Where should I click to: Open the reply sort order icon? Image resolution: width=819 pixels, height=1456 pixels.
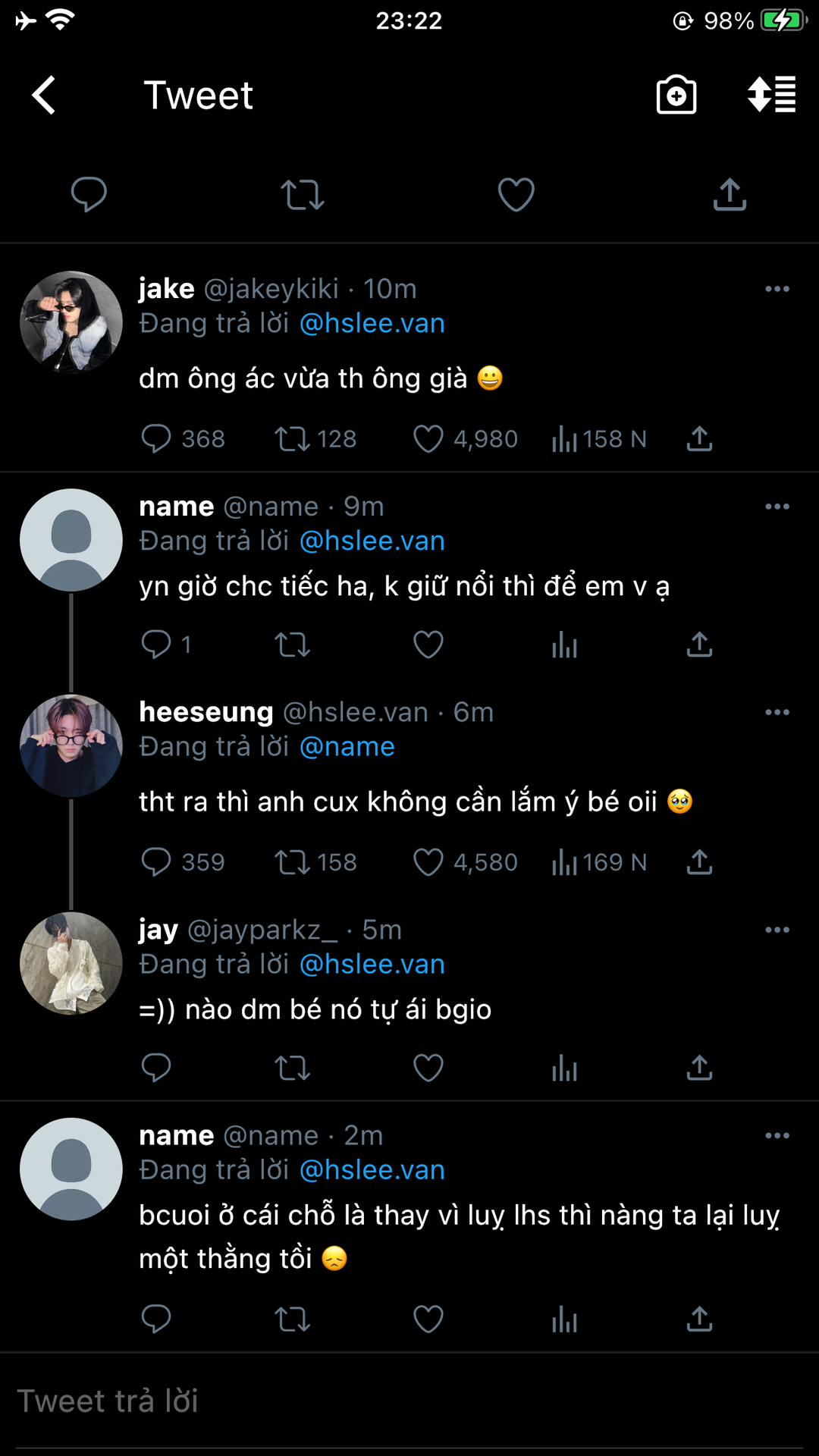pos(771,96)
